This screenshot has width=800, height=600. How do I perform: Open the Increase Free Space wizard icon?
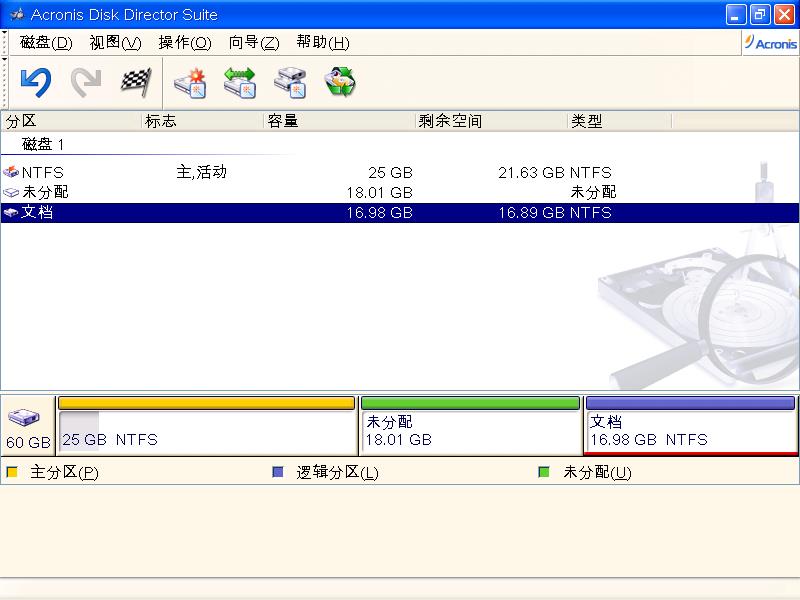(240, 82)
